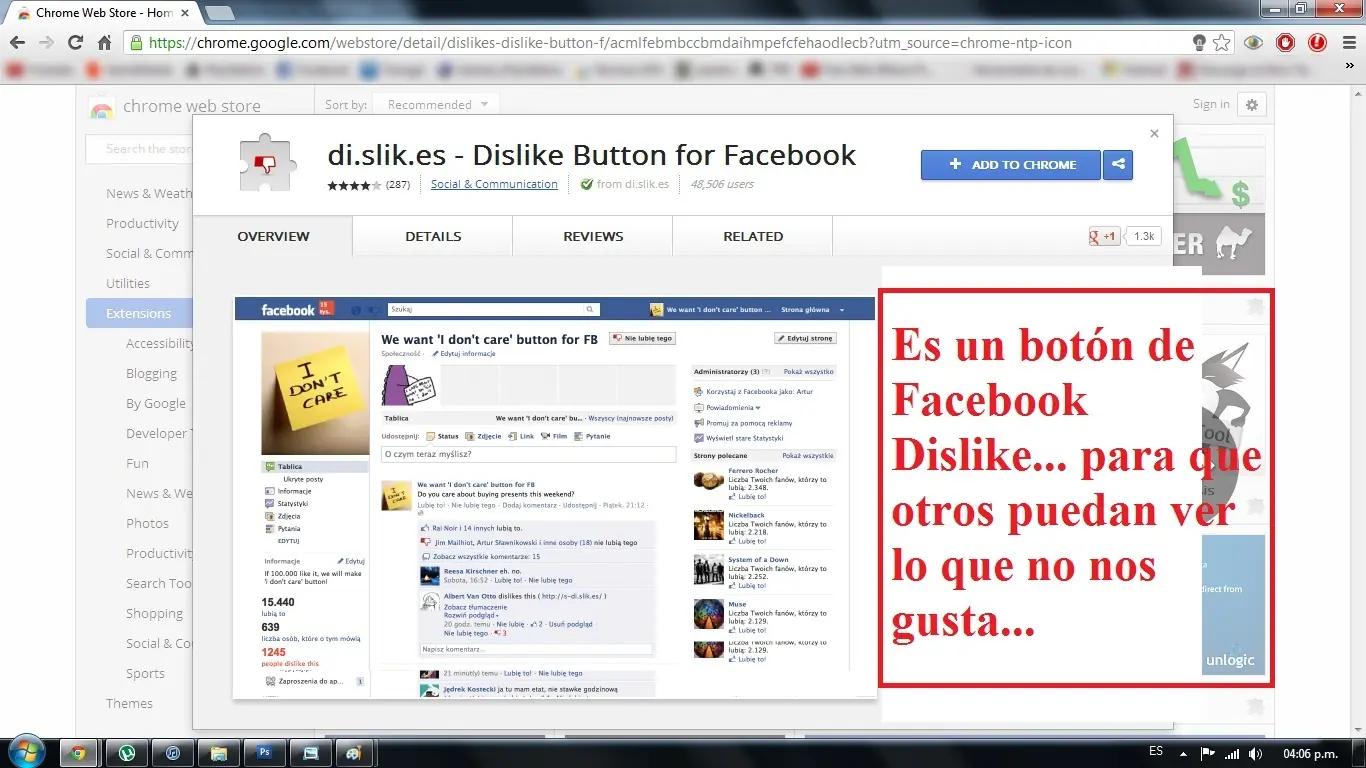Click the '1.3k' plus-one count
The width and height of the screenshot is (1366, 768).
pos(1143,236)
